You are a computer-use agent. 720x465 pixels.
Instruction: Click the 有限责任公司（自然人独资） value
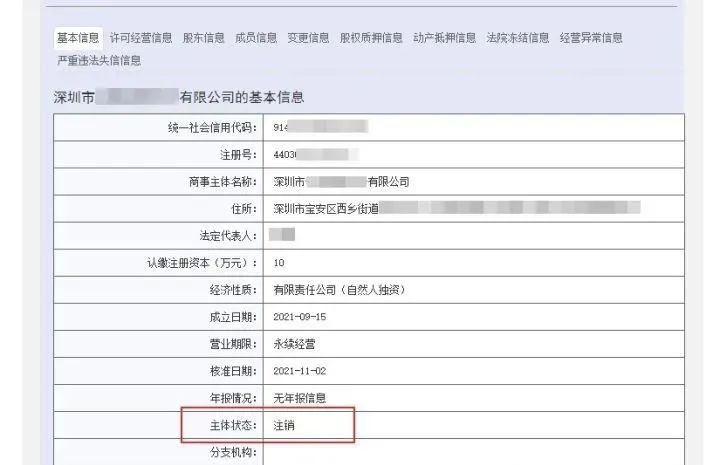point(338,290)
